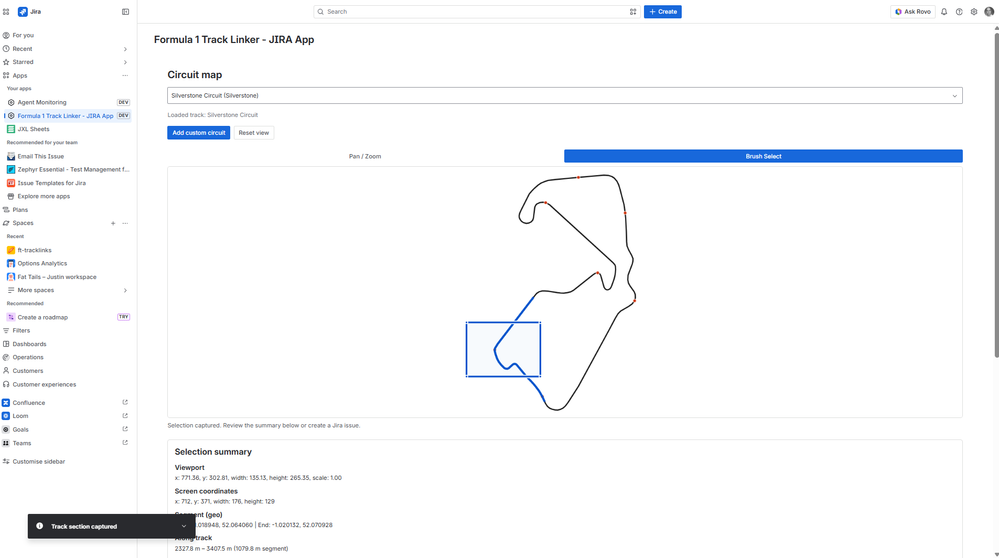Click Add custom circuit button
The width and height of the screenshot is (999, 558).
tap(199, 132)
